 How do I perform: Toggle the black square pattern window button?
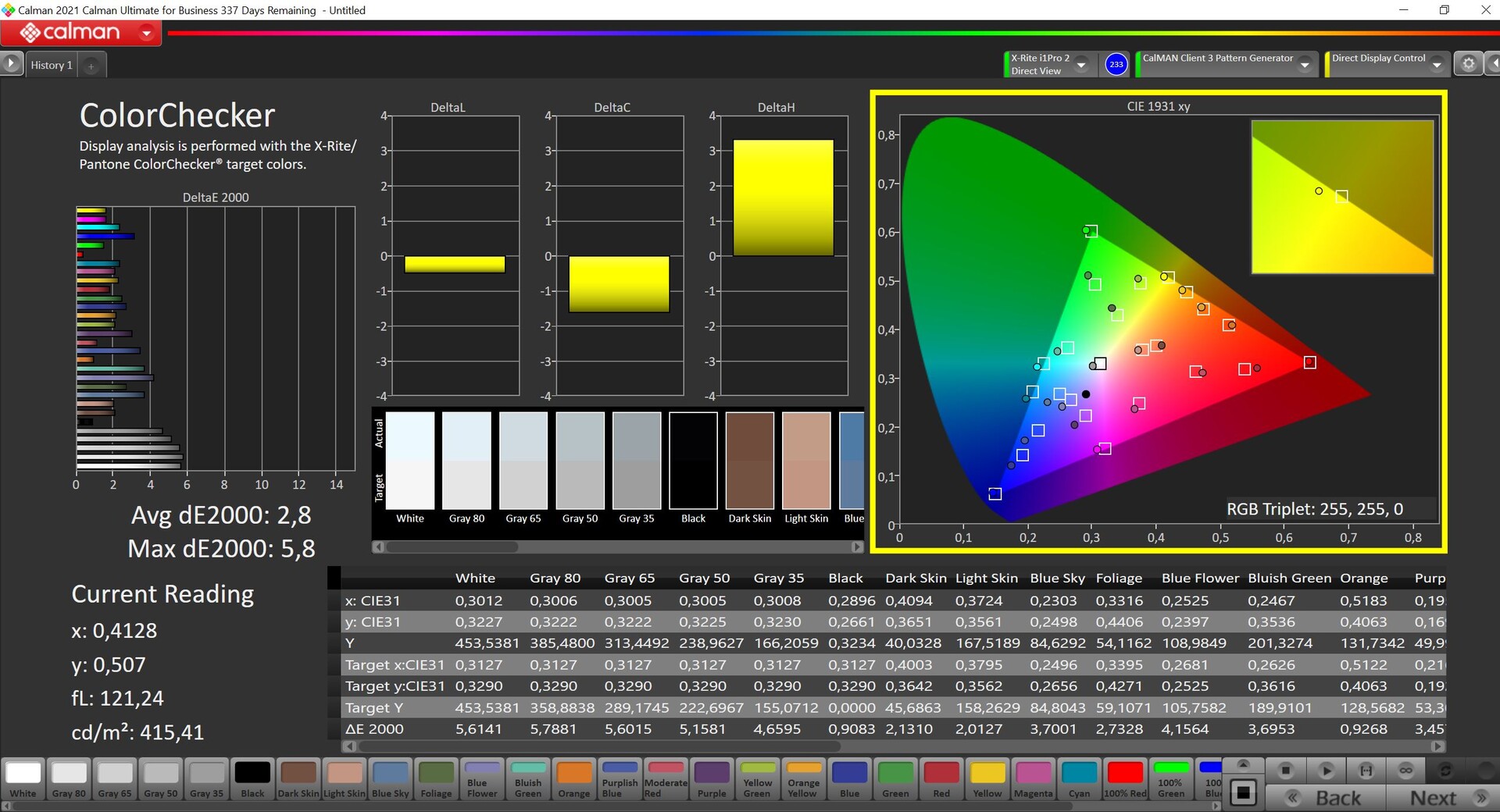coord(1243,793)
